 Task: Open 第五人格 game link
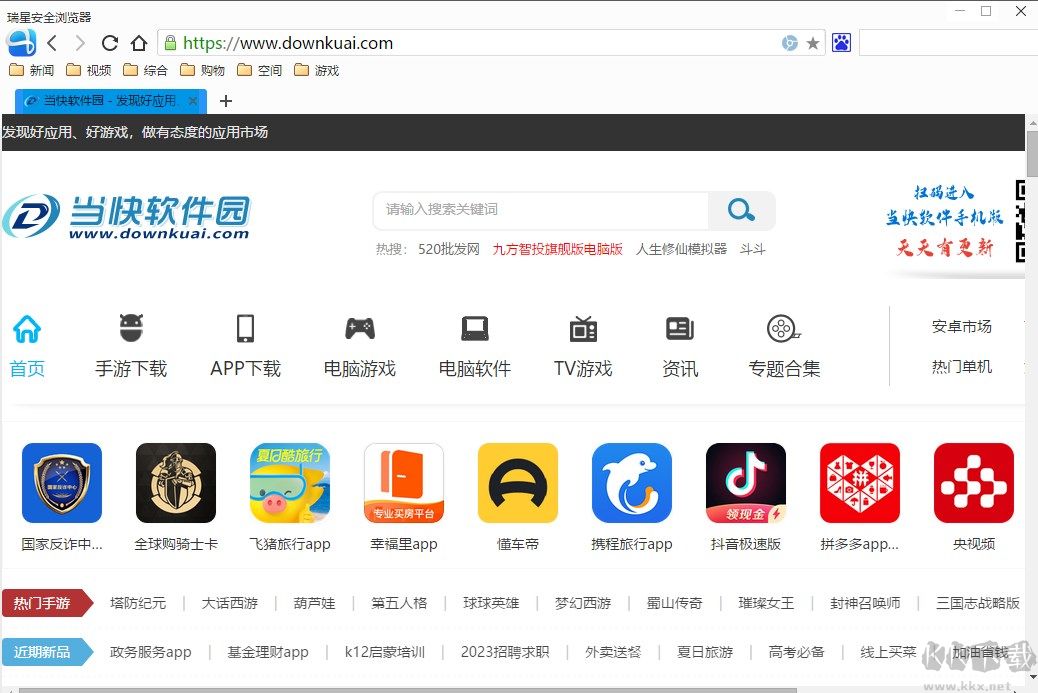coord(399,603)
